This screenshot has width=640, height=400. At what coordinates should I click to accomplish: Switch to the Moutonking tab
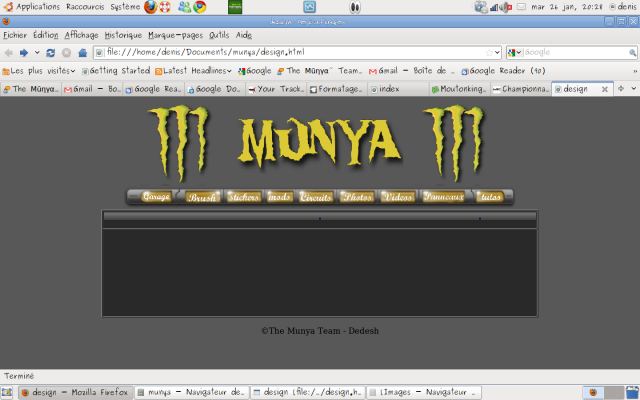pyautogui.click(x=460, y=89)
